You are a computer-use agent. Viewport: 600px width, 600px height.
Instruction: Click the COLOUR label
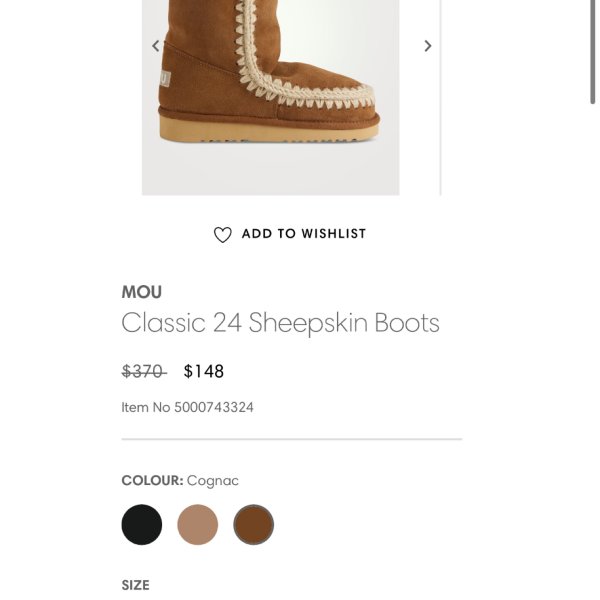152,481
